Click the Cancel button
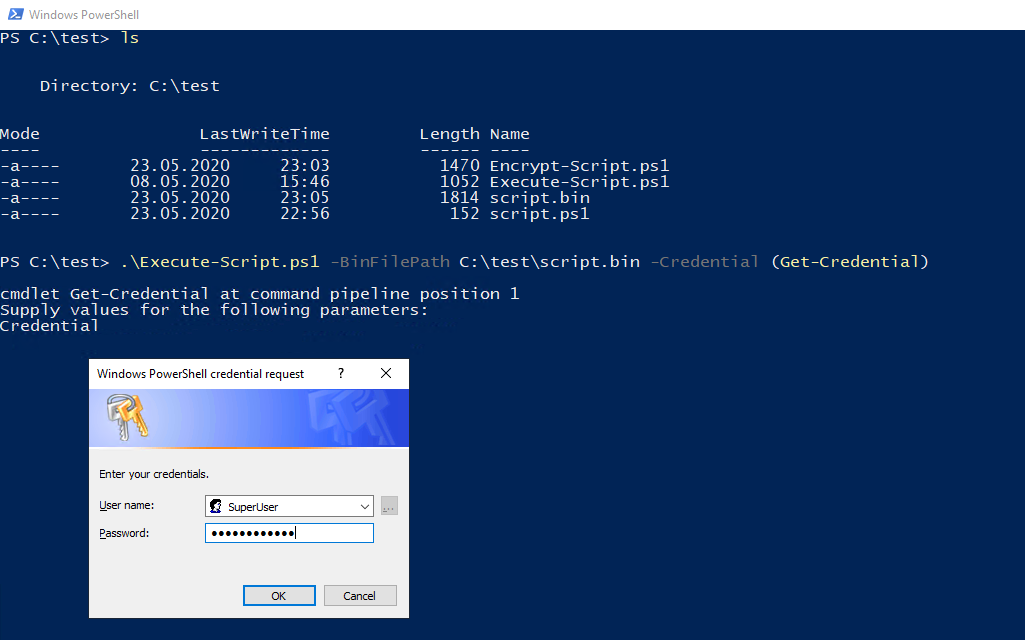 360,596
